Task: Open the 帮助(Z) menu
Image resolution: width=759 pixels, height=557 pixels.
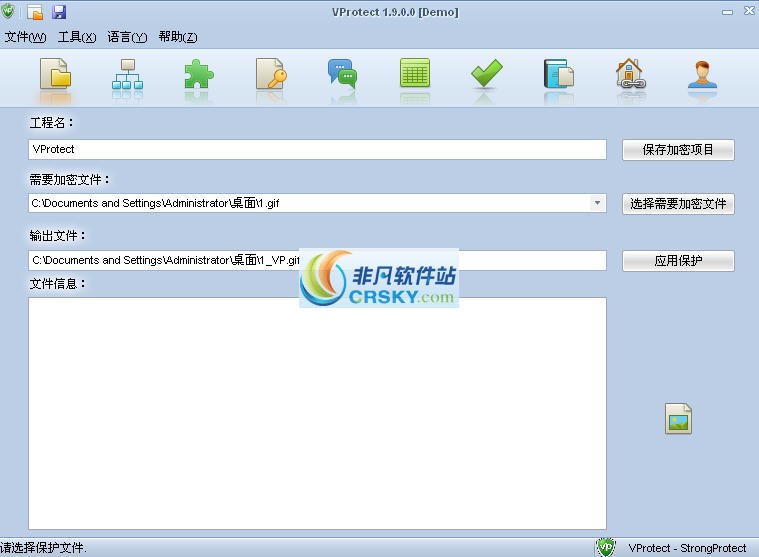Action: point(178,37)
